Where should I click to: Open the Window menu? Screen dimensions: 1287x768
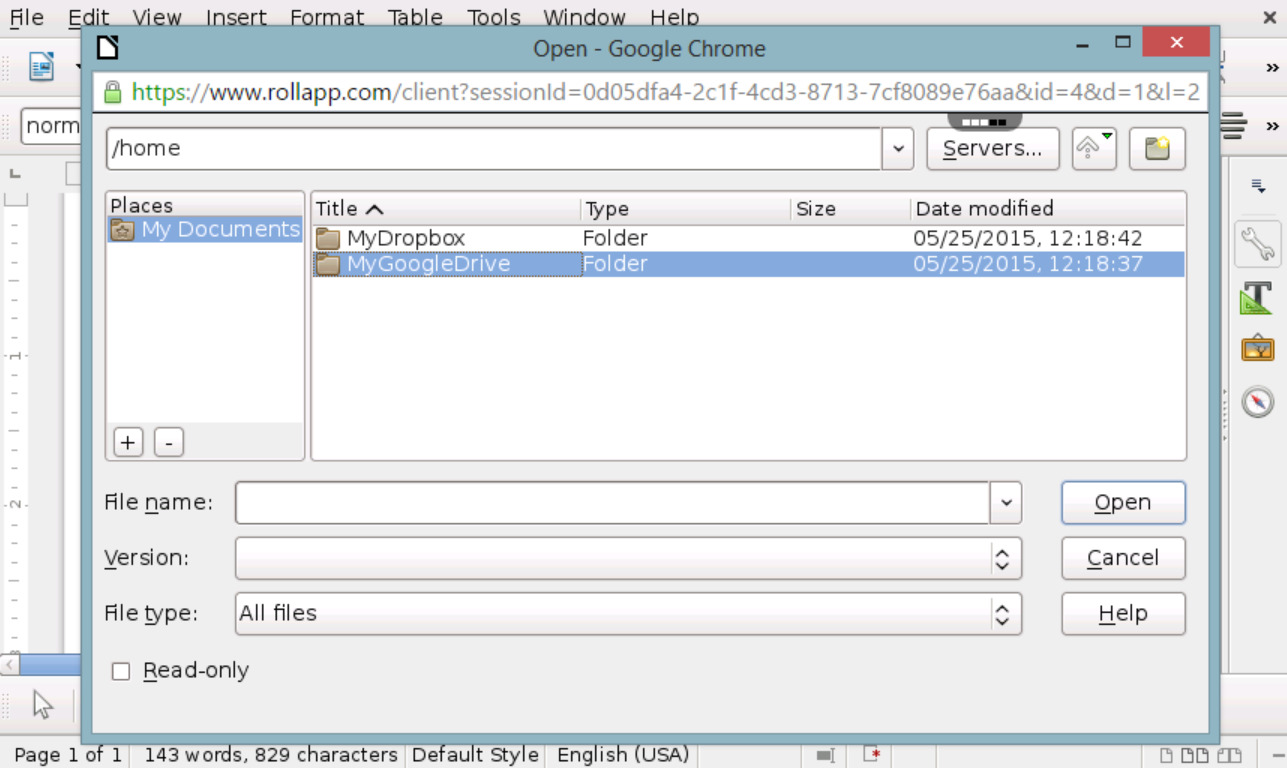click(584, 18)
